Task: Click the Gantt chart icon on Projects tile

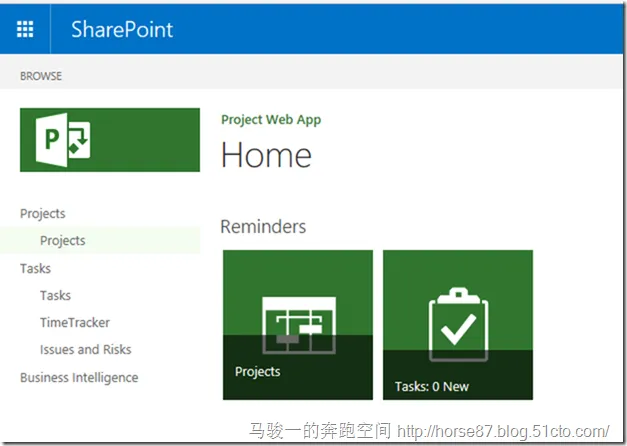Action: tap(297, 322)
